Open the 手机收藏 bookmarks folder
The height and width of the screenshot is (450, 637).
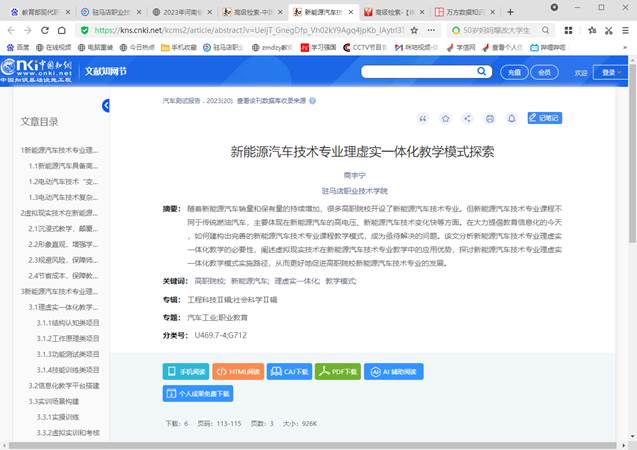(x=179, y=48)
